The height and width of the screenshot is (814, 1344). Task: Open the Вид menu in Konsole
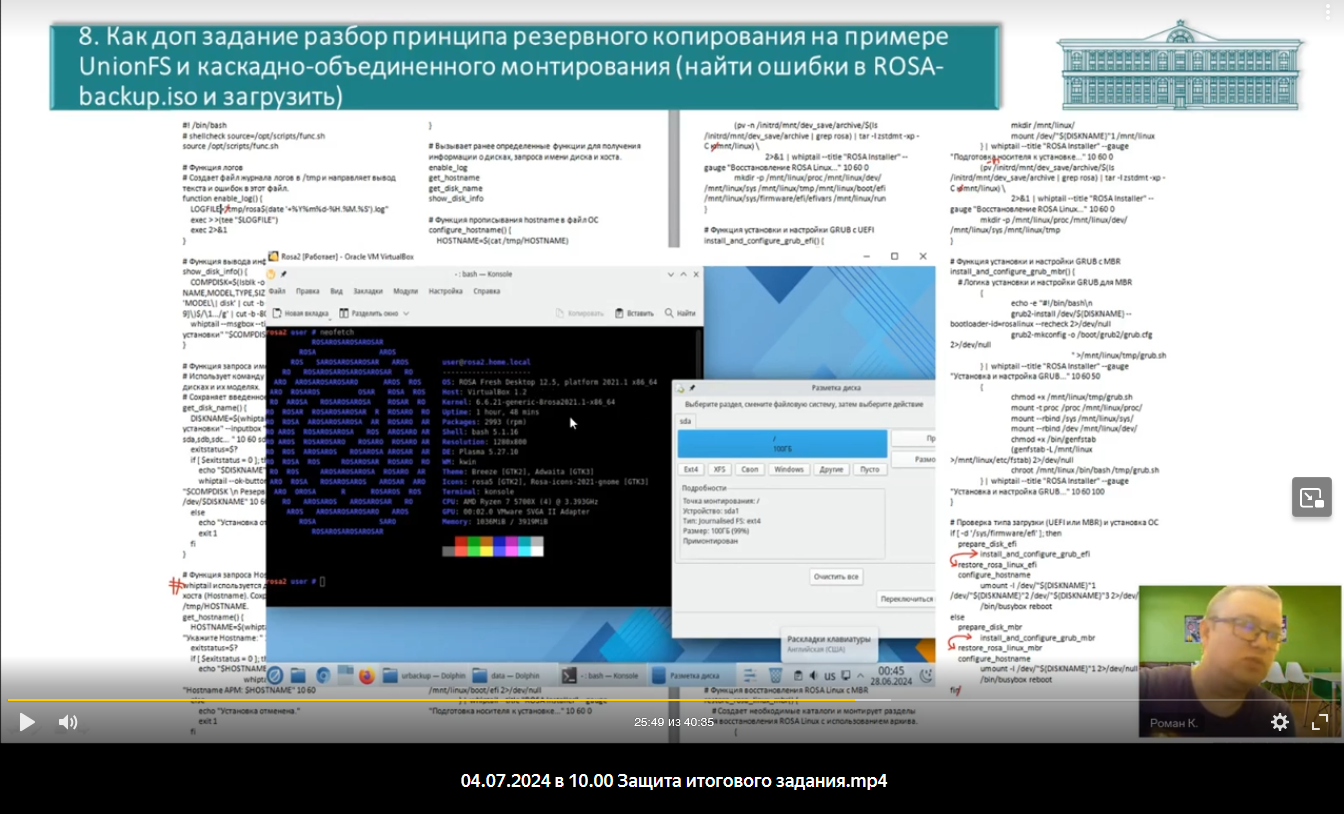point(337,291)
